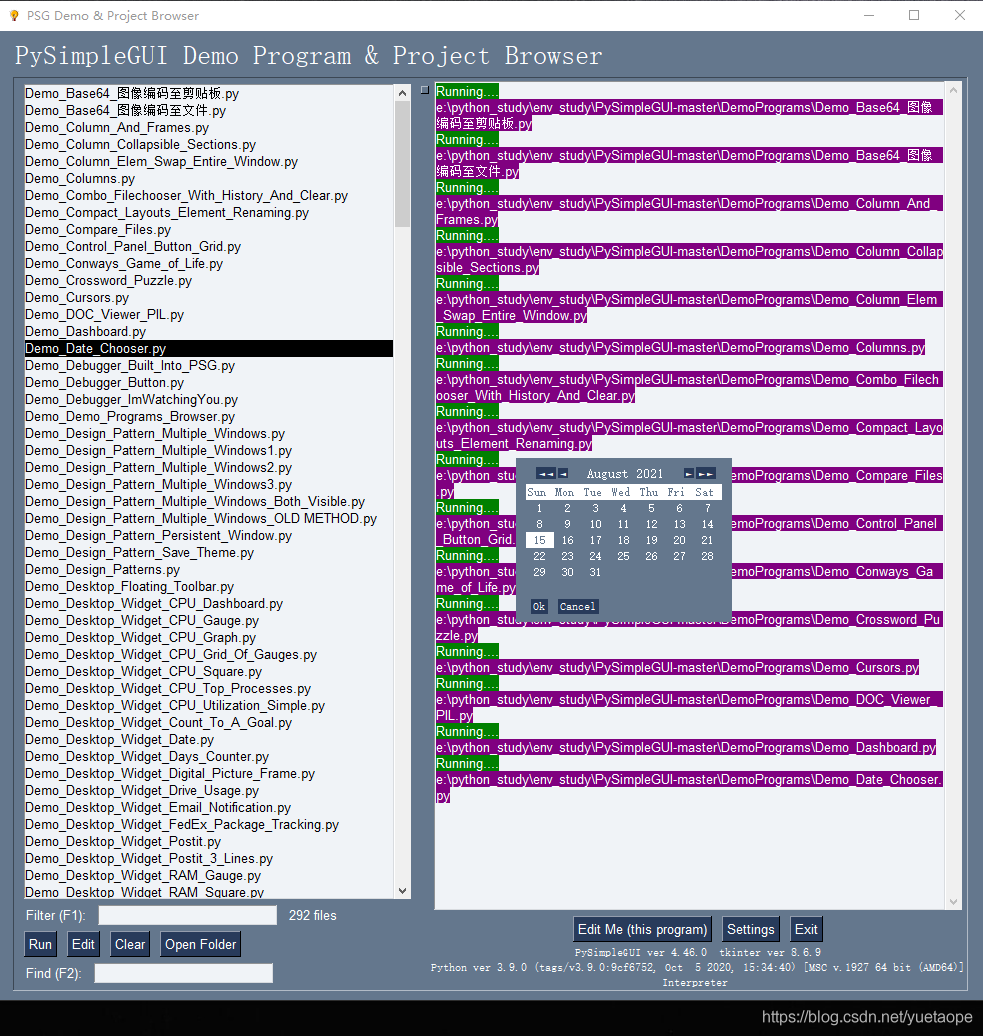This screenshot has height=1036, width=983.
Task: Select Demo_Desktop_Widget_CPU_Gauge.py
Action: click(209, 620)
